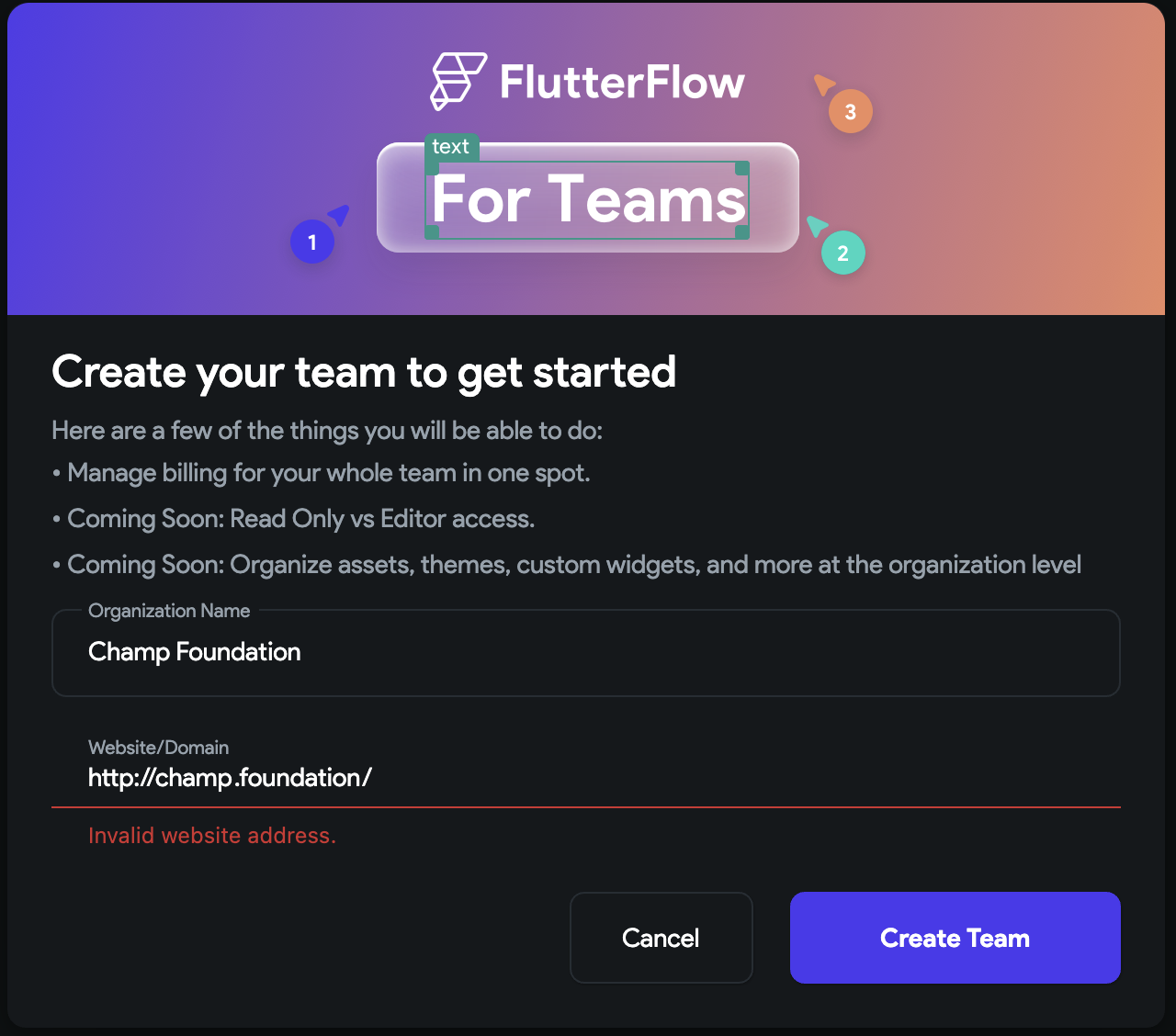Image resolution: width=1176 pixels, height=1036 pixels.
Task: Click the purple collaborator arrow pointer
Action: pyautogui.click(x=336, y=215)
